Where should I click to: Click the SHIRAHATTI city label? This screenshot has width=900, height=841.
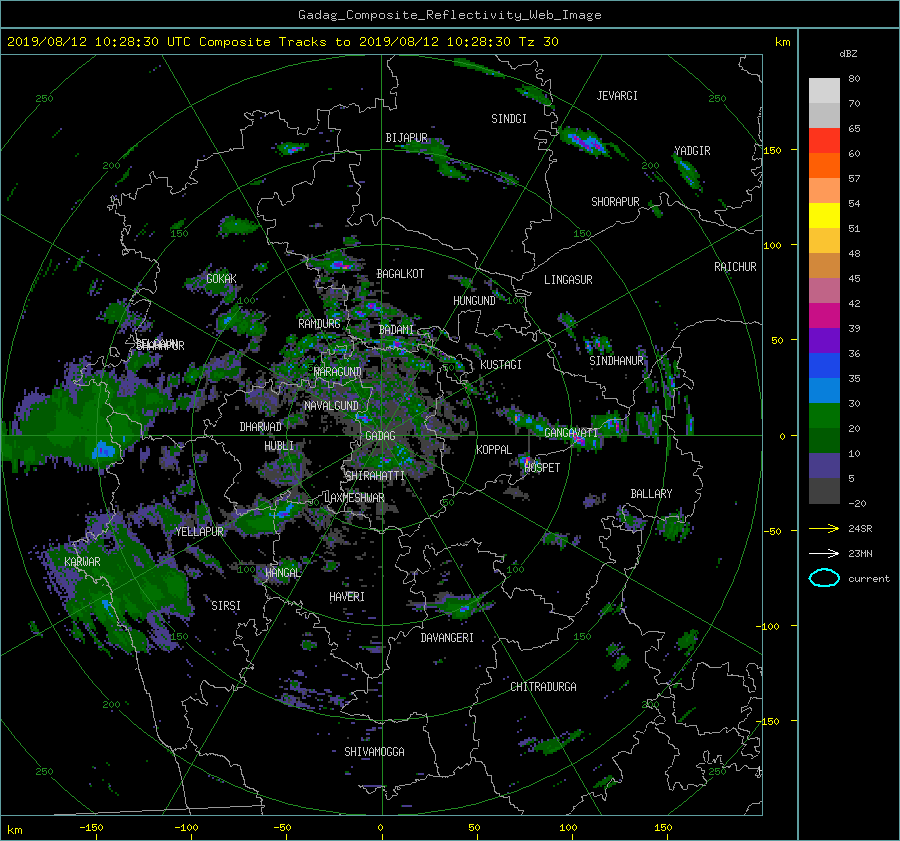click(375, 476)
